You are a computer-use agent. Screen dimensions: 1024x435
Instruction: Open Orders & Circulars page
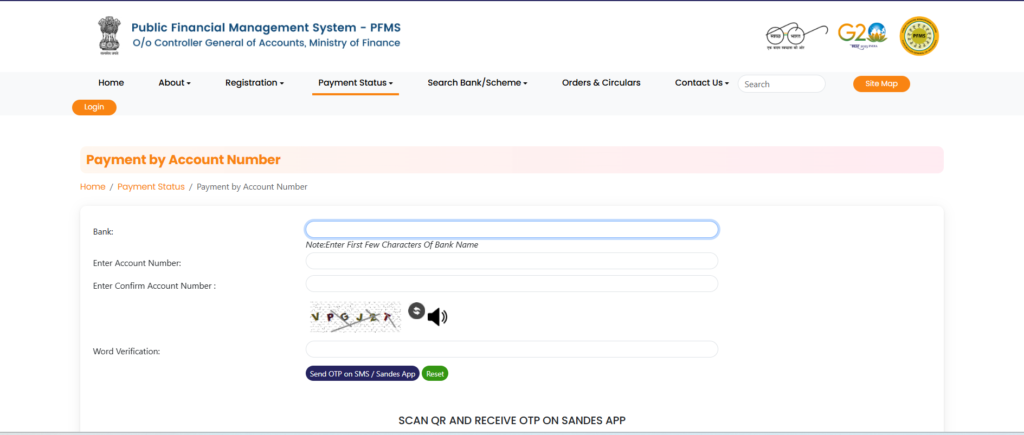click(601, 83)
